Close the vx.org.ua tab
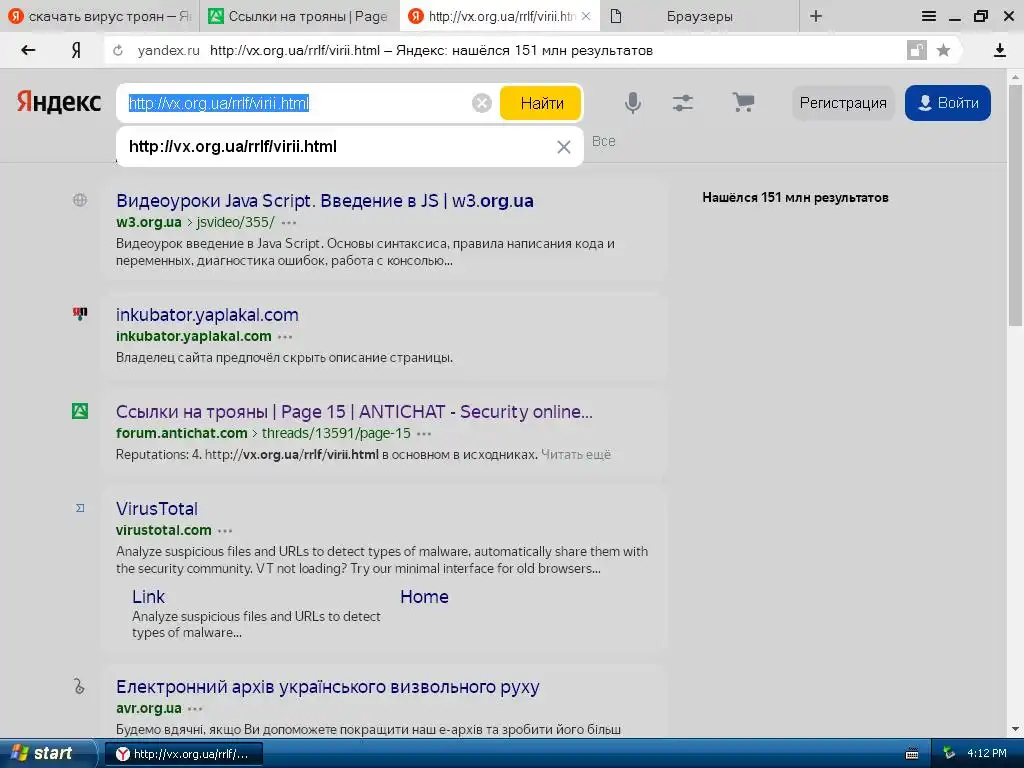1024x768 pixels. [586, 16]
